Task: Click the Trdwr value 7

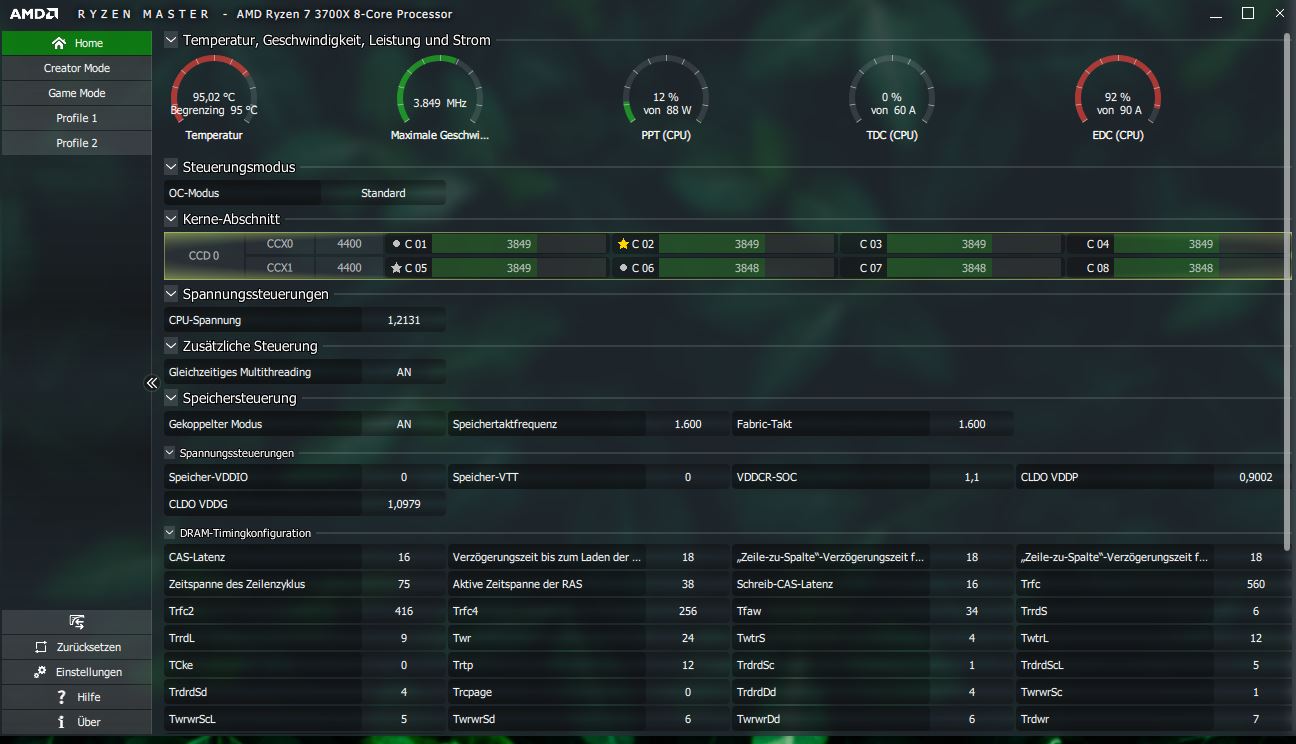Action: pos(1256,719)
